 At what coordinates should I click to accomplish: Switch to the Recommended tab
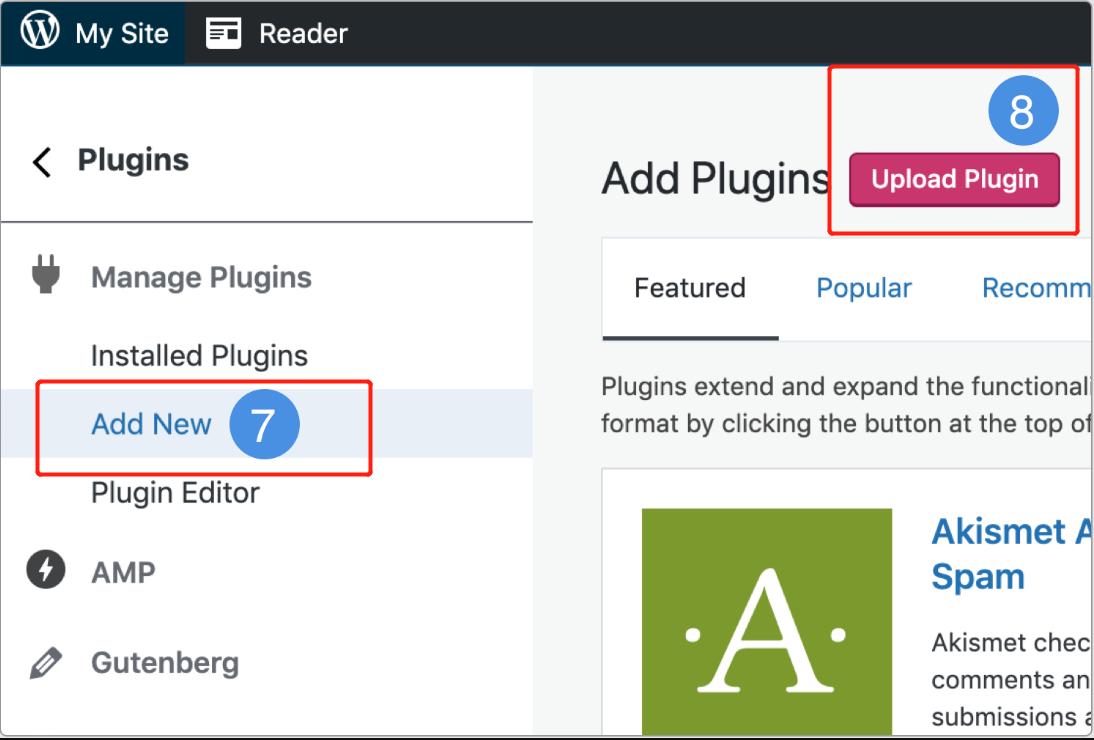tap(1036, 288)
